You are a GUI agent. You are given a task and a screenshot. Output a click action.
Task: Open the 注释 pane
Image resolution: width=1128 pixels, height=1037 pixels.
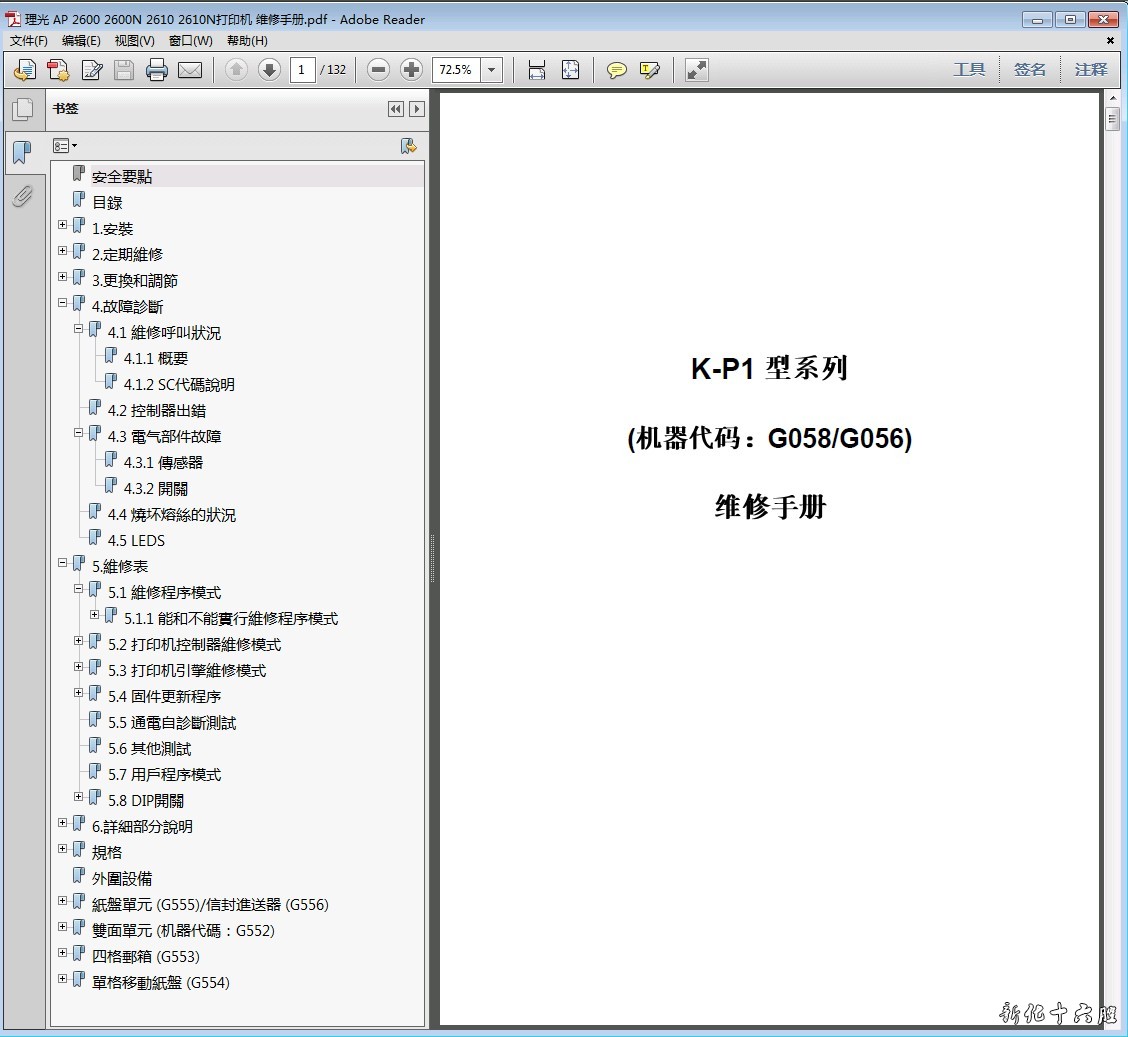(x=1091, y=70)
